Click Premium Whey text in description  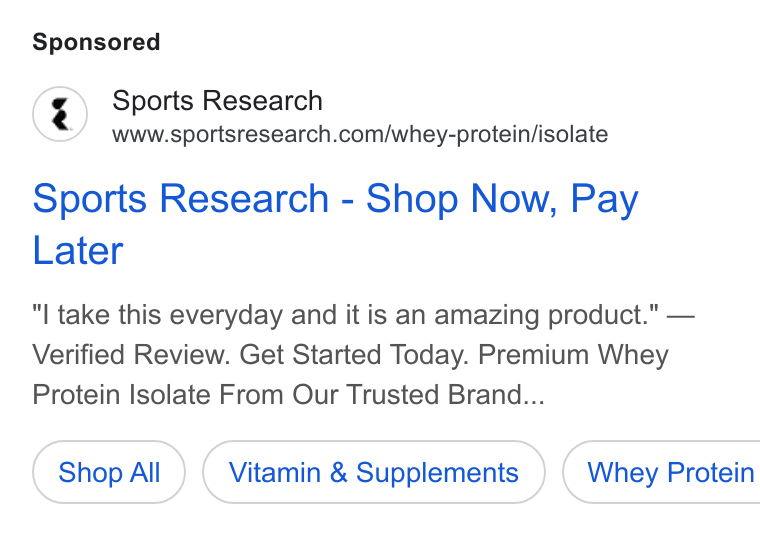point(573,355)
